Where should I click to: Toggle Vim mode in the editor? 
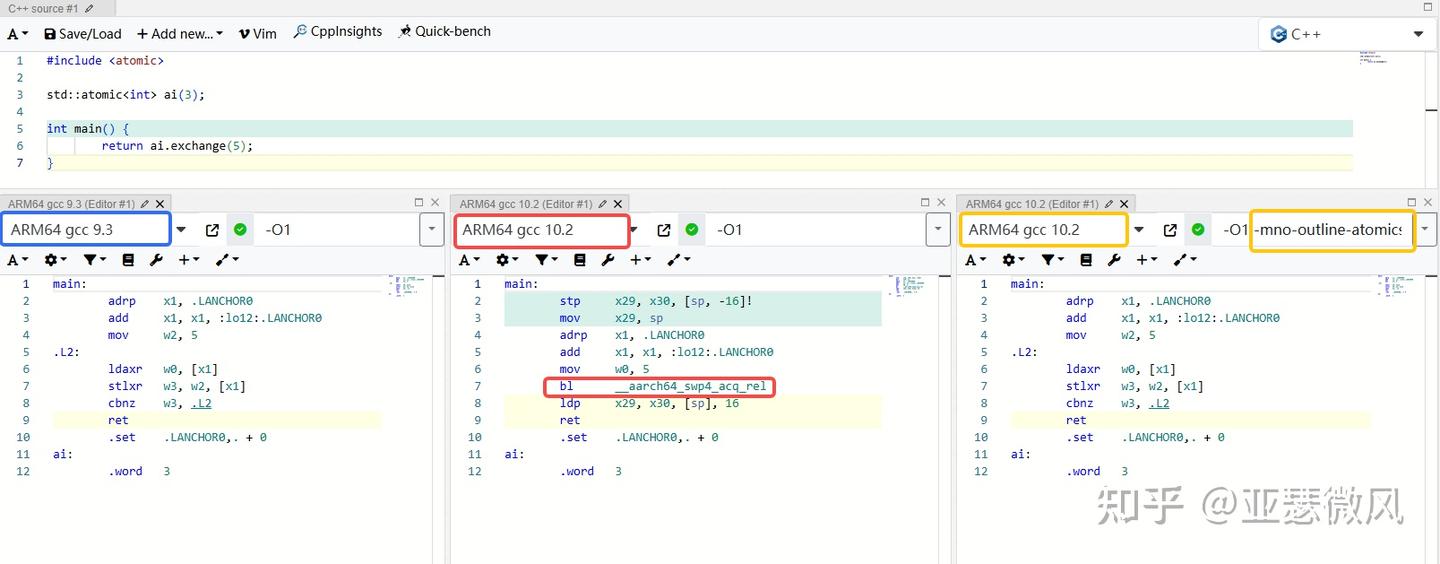(258, 33)
